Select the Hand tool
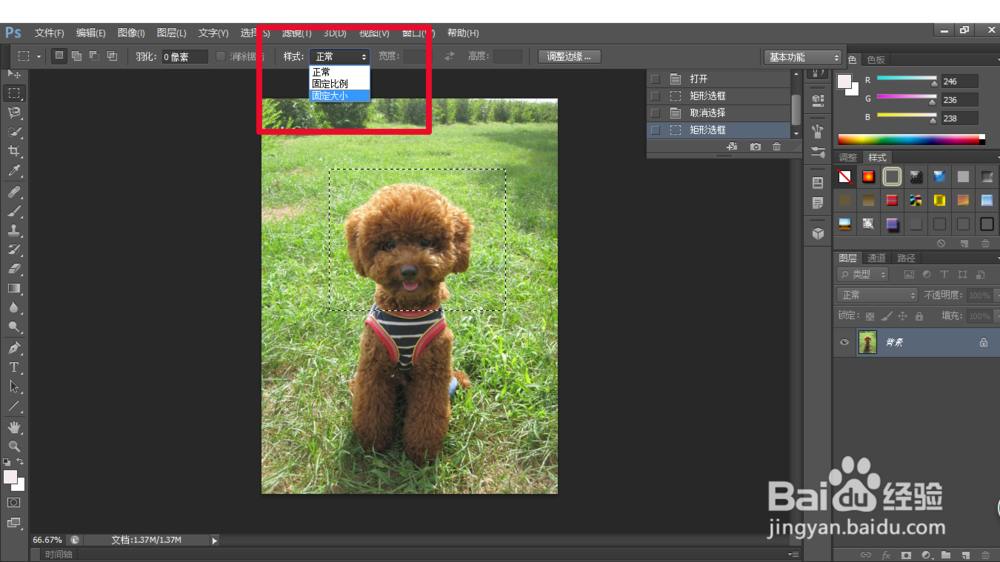This screenshot has width=1000, height=562. pyautogui.click(x=14, y=427)
